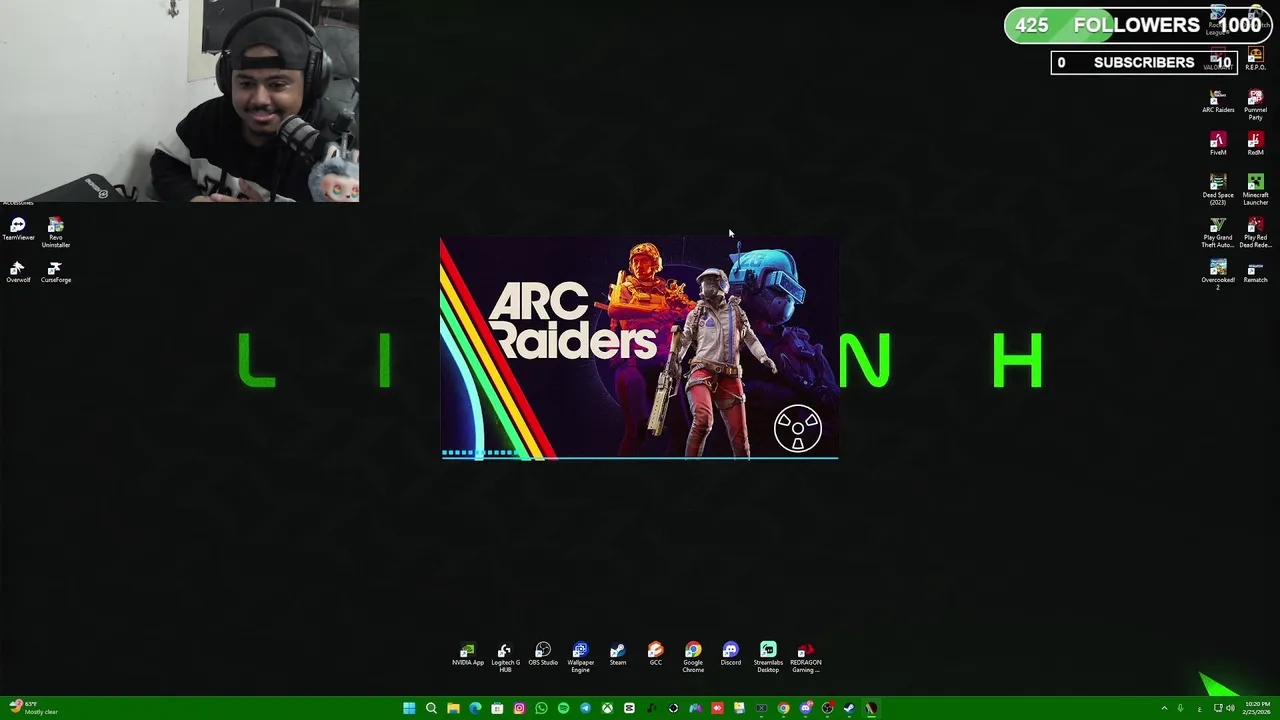
Task: Open the Discord desktop shortcut
Action: click(x=731, y=654)
